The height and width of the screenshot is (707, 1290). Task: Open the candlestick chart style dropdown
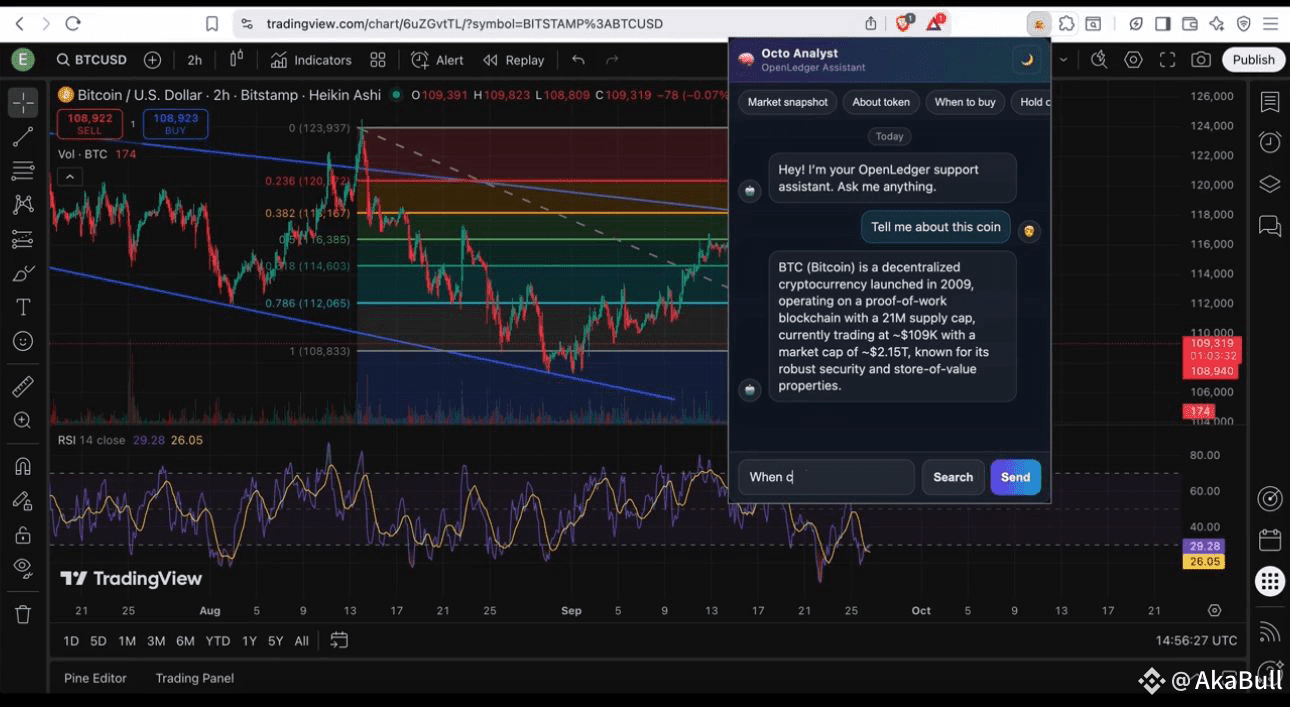tap(236, 60)
